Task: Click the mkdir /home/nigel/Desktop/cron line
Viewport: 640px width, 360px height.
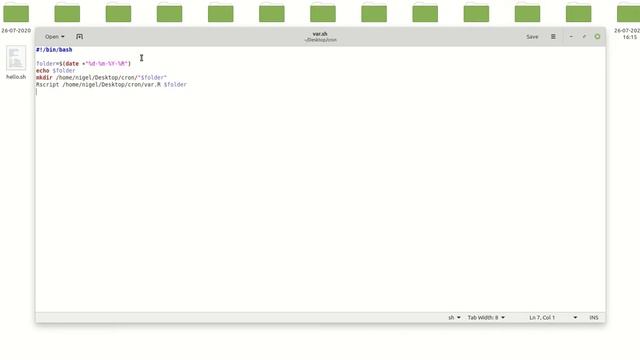Action: point(101,78)
